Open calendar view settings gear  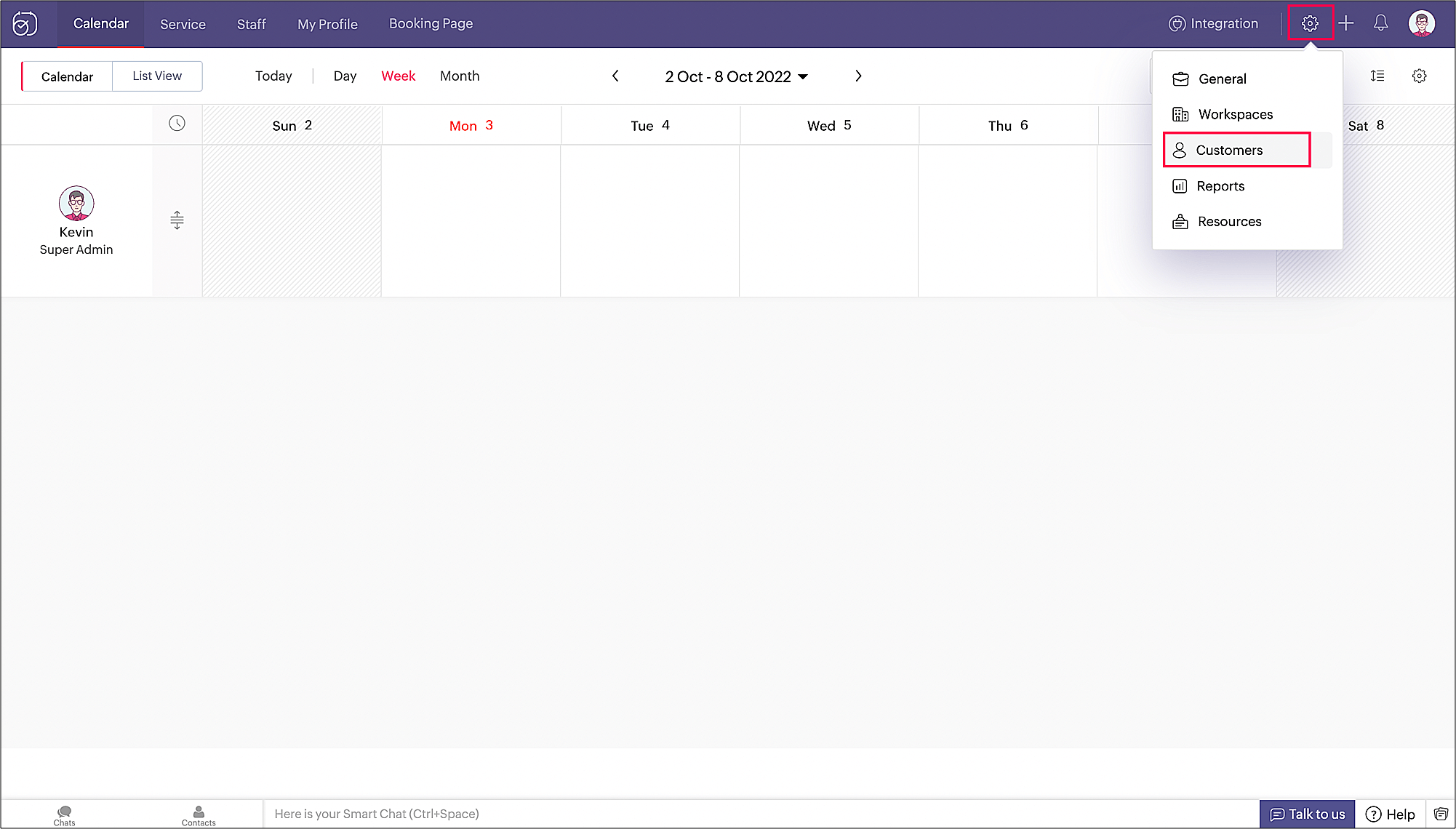click(x=1419, y=76)
